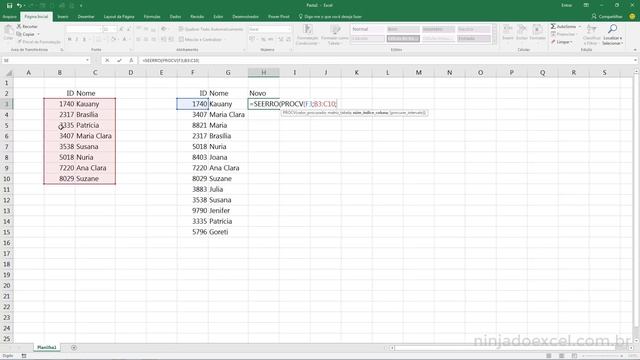The height and width of the screenshot is (360, 640).
Task: Click Insert Function fx icon
Action: pyautogui.click(x=131, y=60)
